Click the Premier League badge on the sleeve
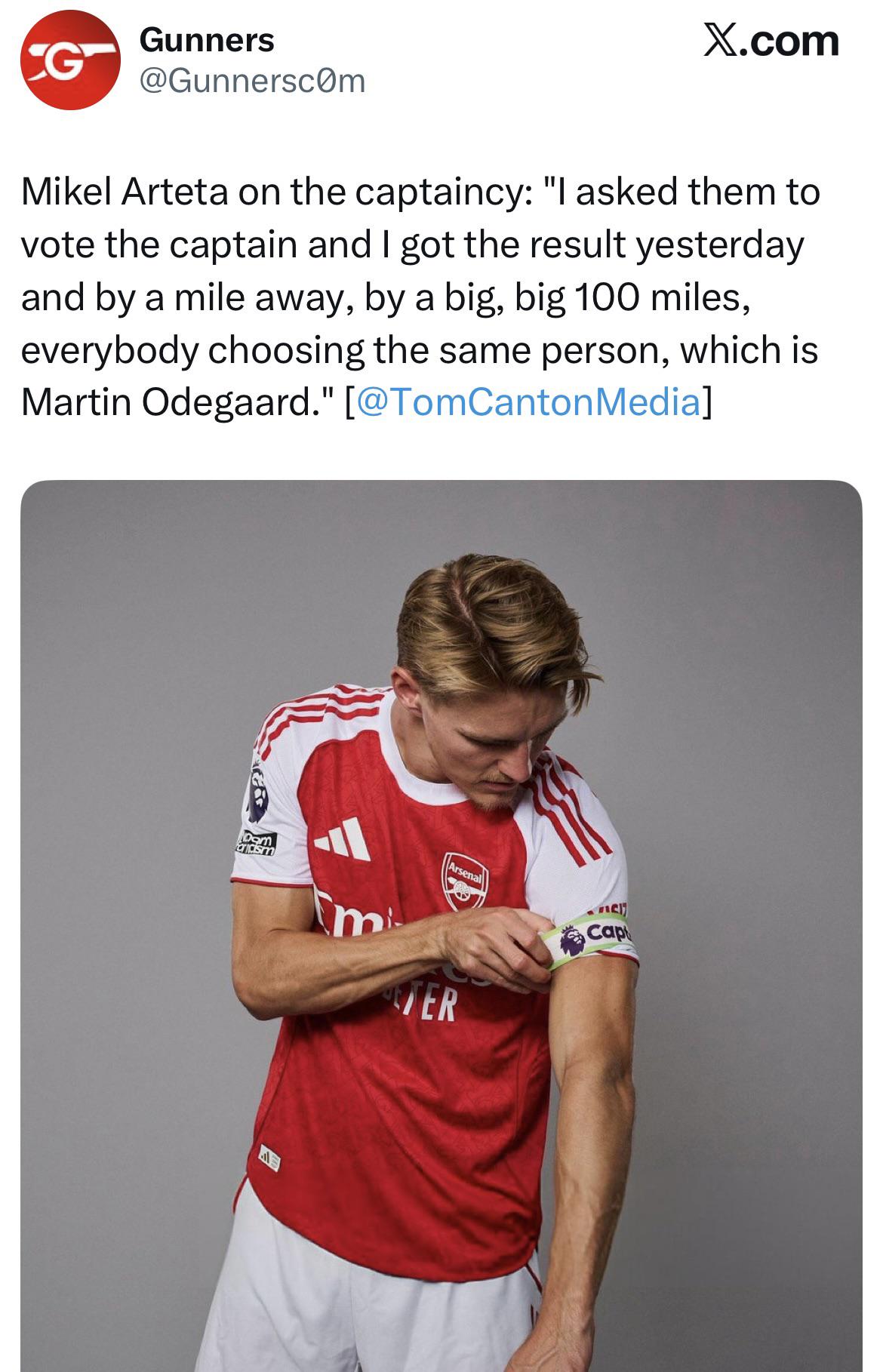This screenshot has height=1372, width=883. [258, 792]
